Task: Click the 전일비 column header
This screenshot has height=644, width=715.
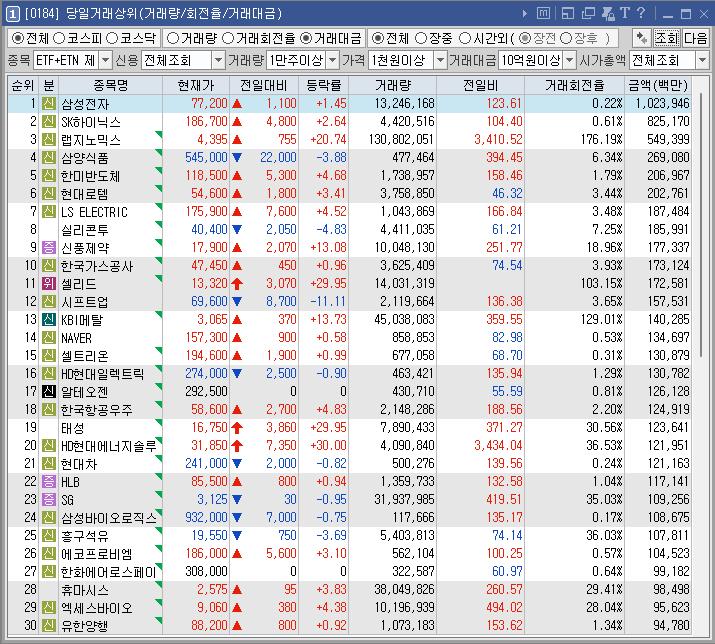Action: (480, 85)
